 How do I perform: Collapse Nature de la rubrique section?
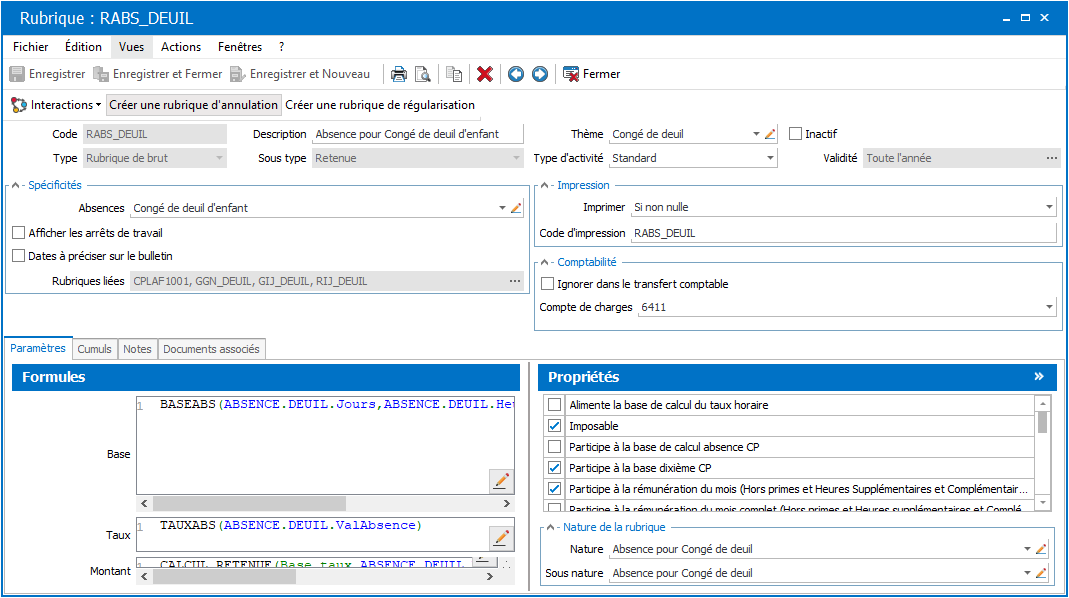pyautogui.click(x=551, y=527)
